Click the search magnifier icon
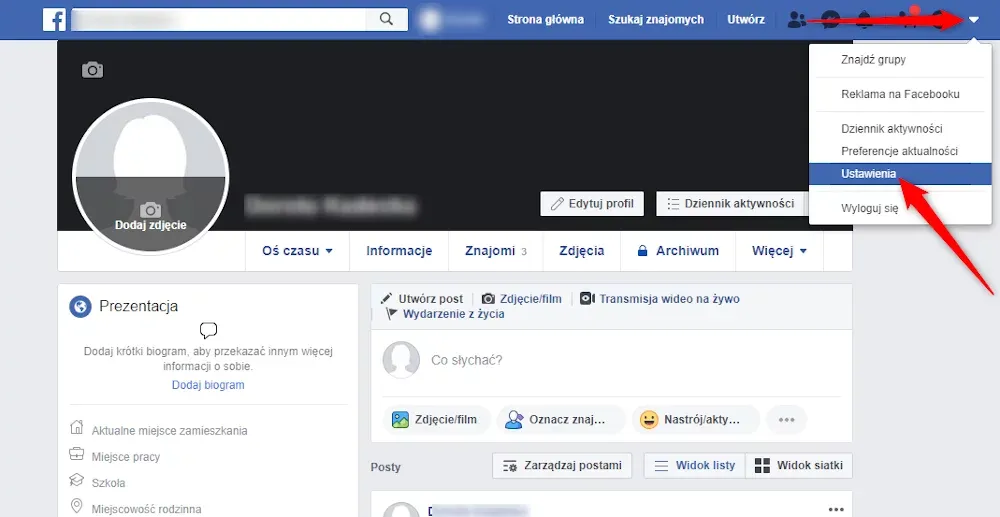The width and height of the screenshot is (1000, 517). coord(386,19)
